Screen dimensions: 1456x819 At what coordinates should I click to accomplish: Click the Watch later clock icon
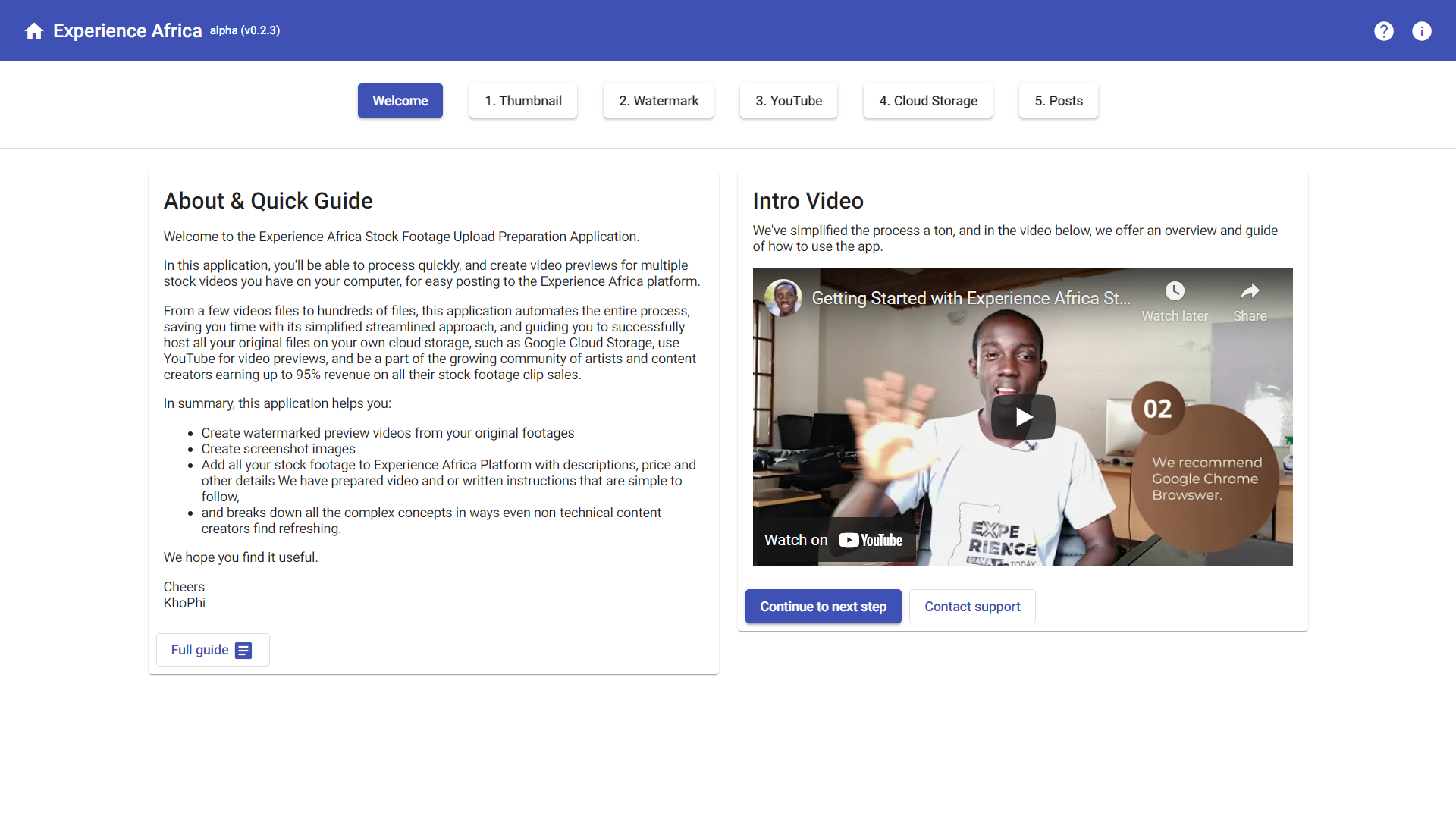(x=1175, y=291)
